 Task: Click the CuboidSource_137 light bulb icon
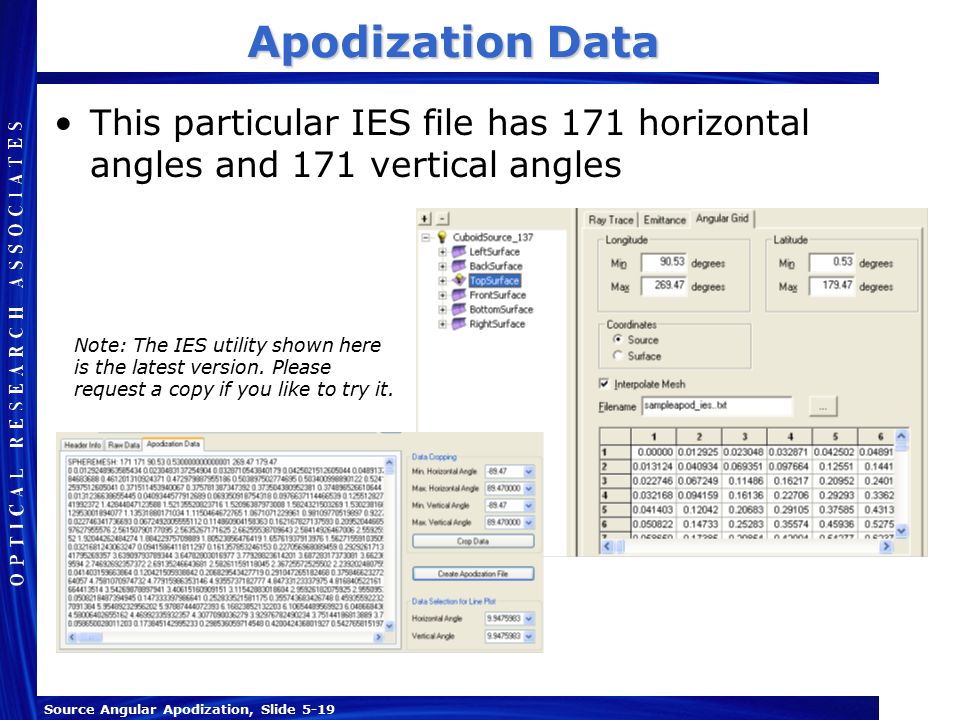pyautogui.click(x=441, y=237)
